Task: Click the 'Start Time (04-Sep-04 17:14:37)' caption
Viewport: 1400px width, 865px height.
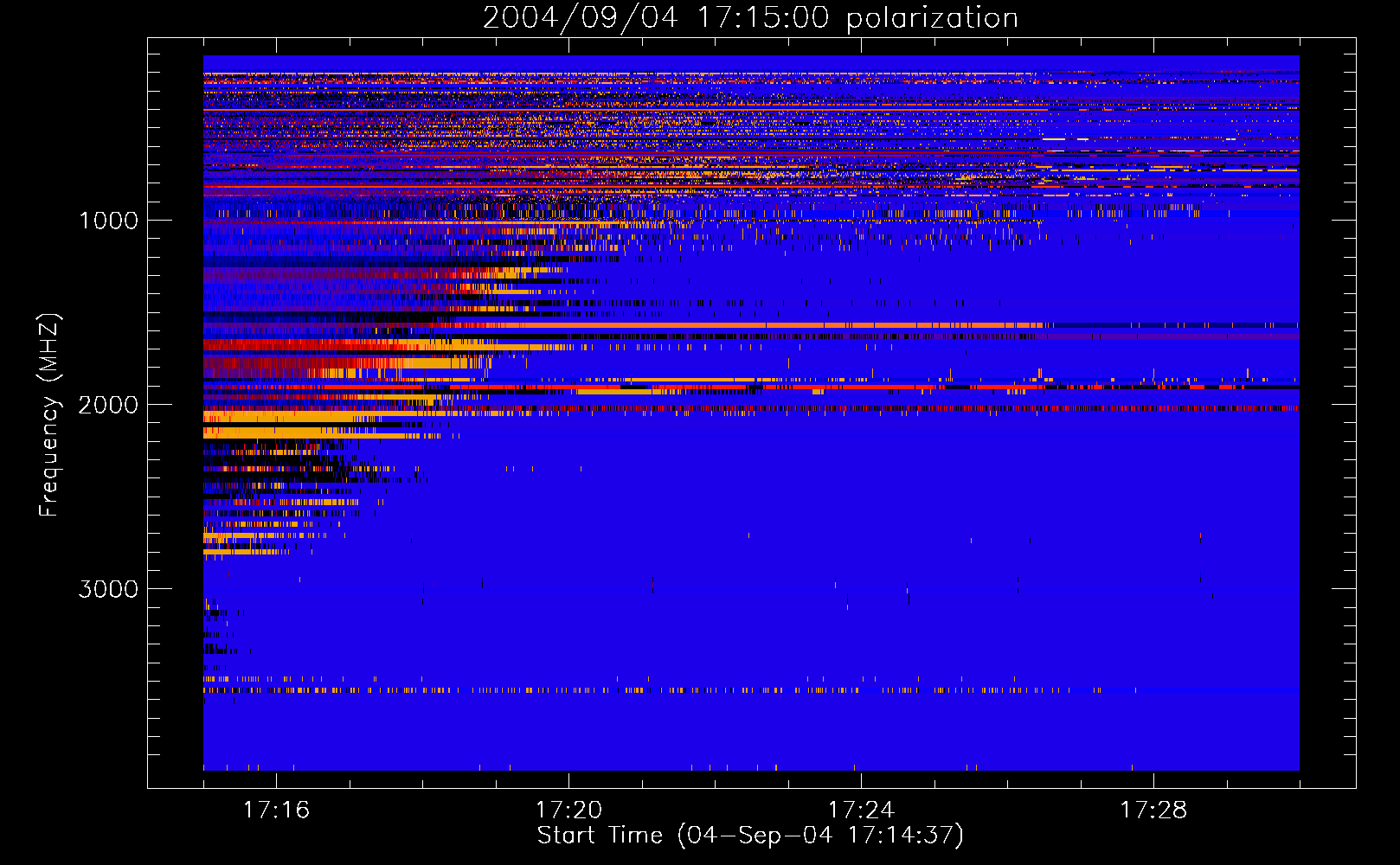Action: 750,836
